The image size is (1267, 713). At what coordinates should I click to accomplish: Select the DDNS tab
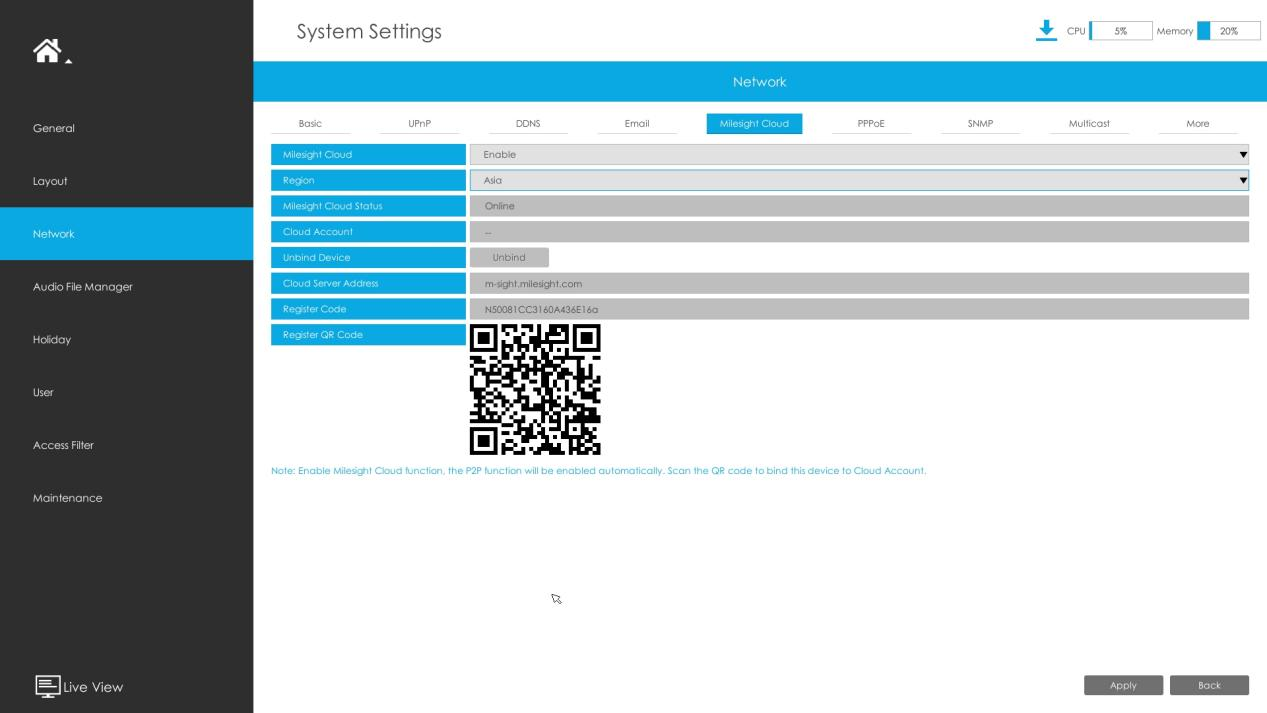[528, 124]
